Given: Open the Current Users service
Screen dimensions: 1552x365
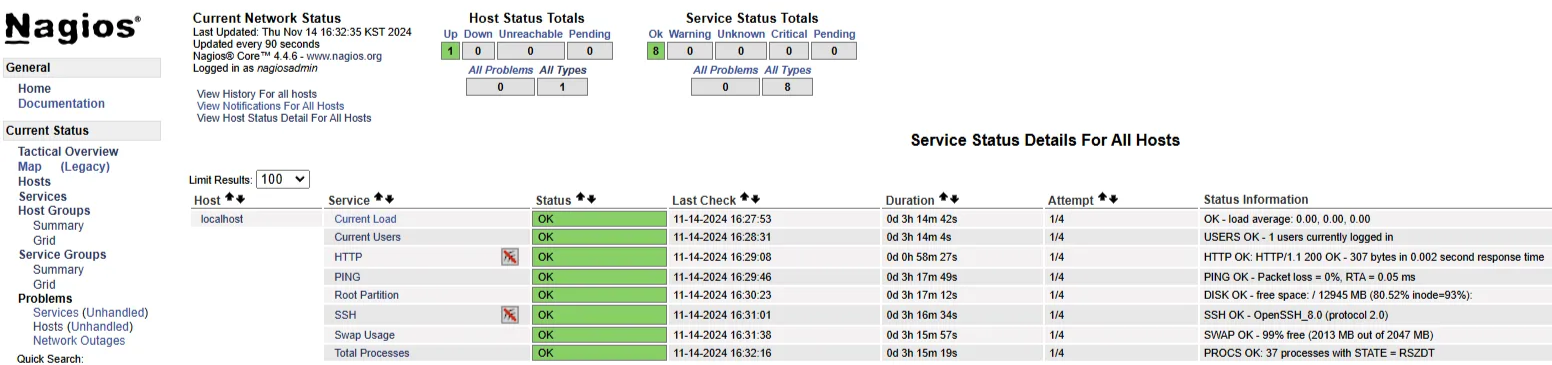Looking at the screenshot, I should [367, 237].
